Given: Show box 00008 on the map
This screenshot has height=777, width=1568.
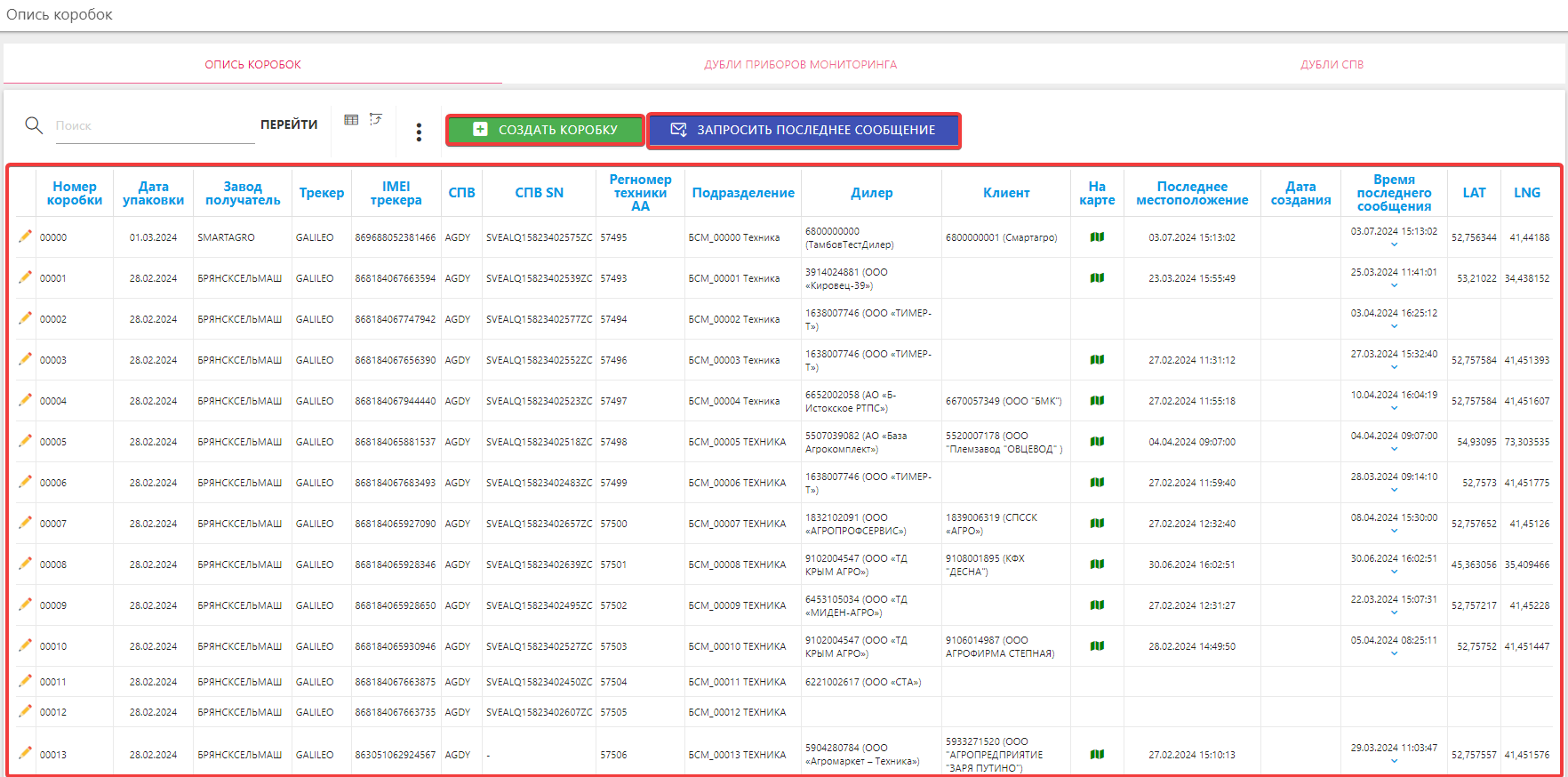Looking at the screenshot, I should click(x=1097, y=565).
